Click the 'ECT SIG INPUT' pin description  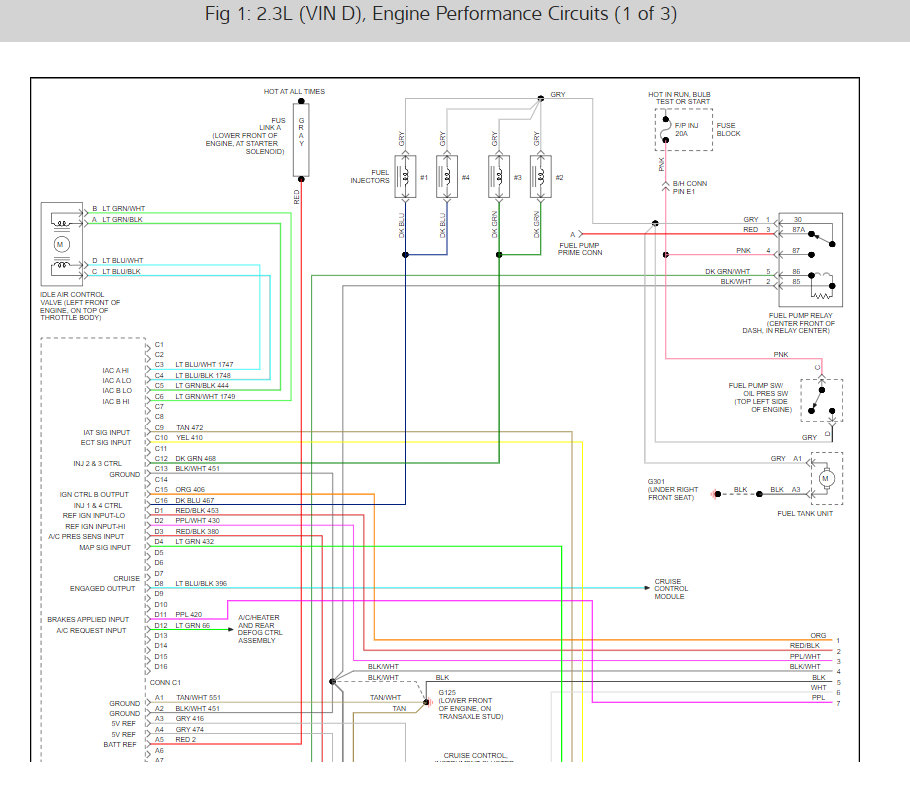106,442
